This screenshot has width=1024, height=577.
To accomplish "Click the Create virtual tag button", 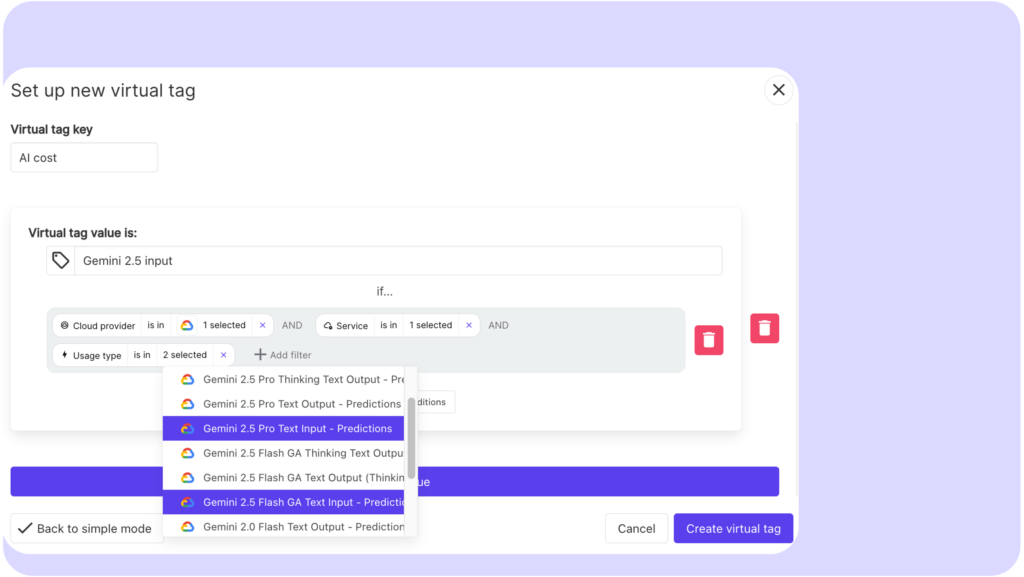I will (x=733, y=528).
